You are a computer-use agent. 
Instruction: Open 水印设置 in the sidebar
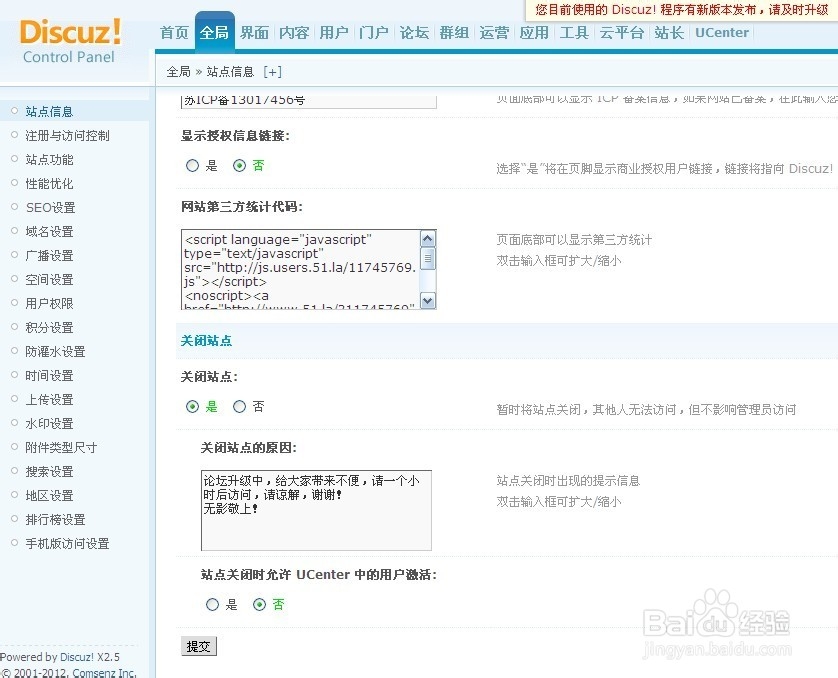[49, 424]
